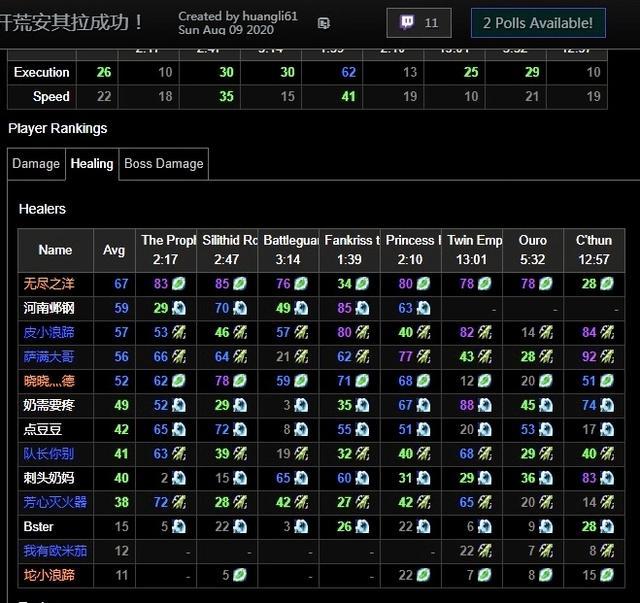This screenshot has height=603, width=640.
Task: Open player 我有欧米茄 profile
Action: [55, 551]
